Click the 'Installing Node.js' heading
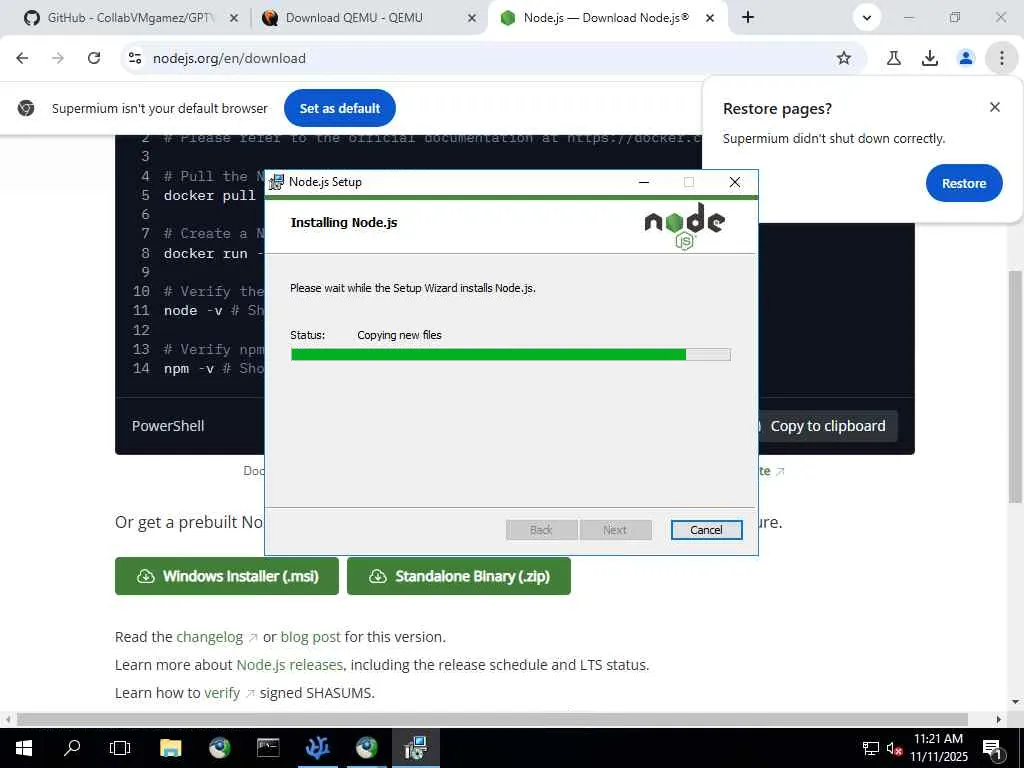 pyautogui.click(x=344, y=223)
